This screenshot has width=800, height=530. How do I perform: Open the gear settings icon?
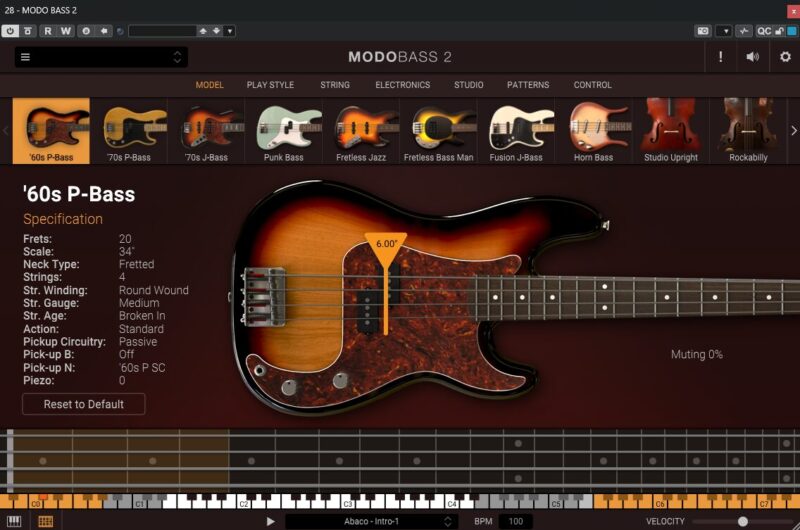(785, 57)
